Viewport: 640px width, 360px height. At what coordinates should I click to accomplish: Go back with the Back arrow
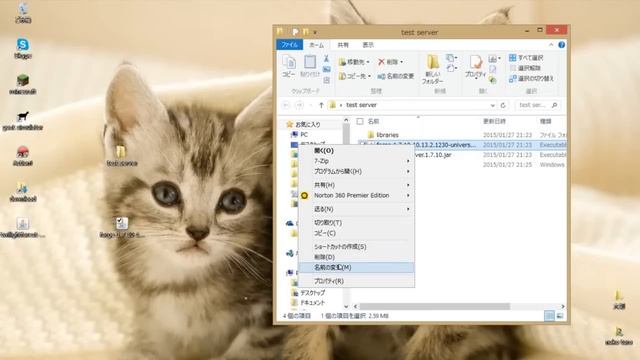point(286,105)
